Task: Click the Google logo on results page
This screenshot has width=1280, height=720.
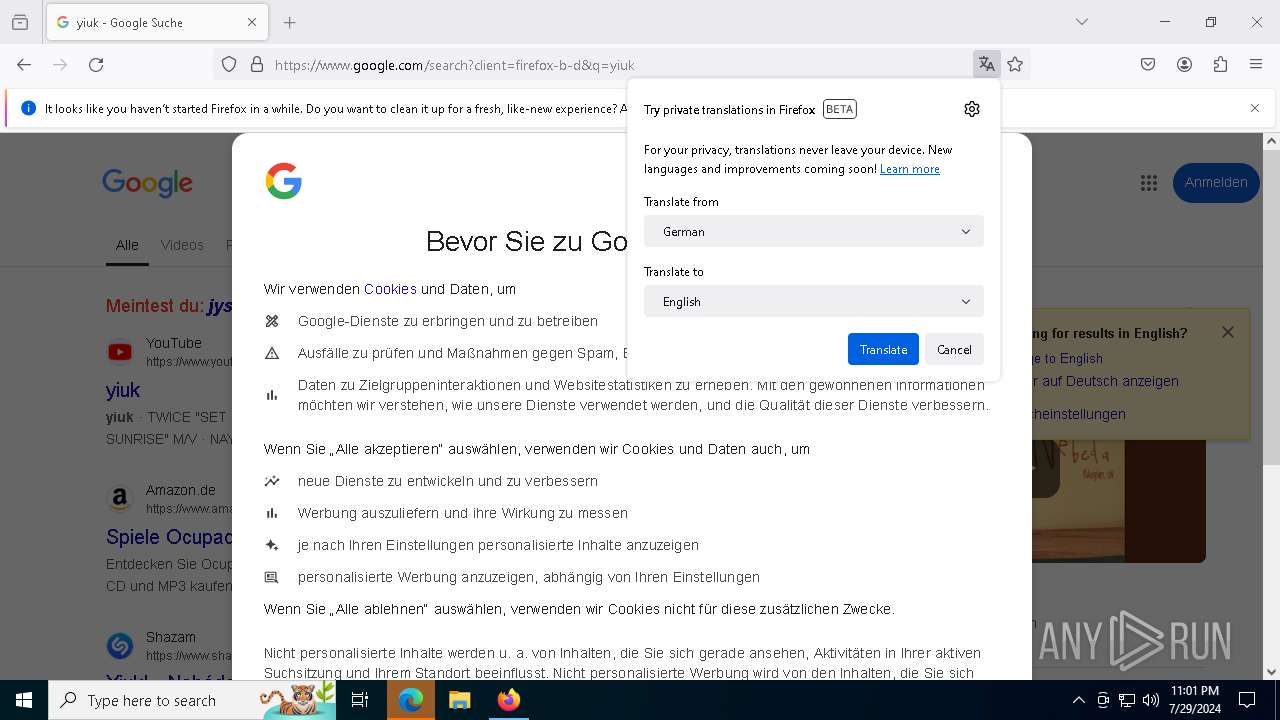Action: (x=147, y=183)
